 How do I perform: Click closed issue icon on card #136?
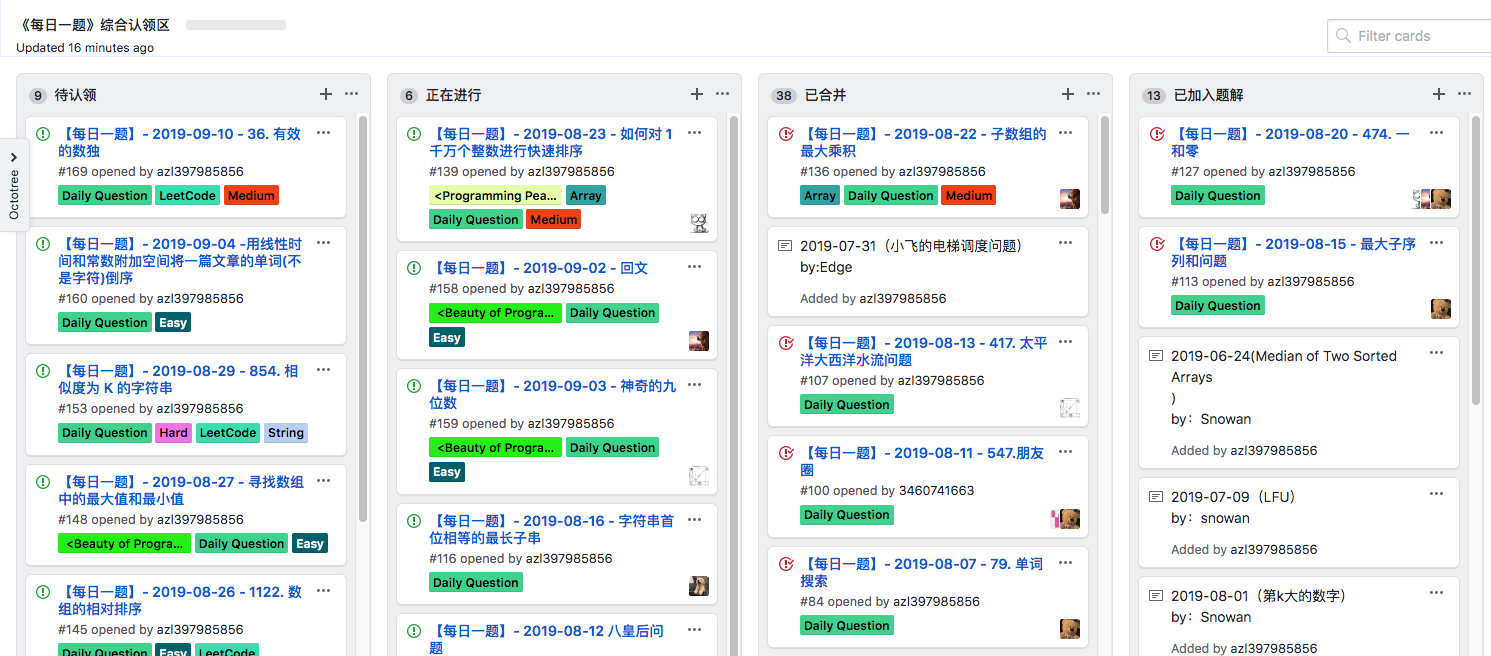click(x=786, y=133)
